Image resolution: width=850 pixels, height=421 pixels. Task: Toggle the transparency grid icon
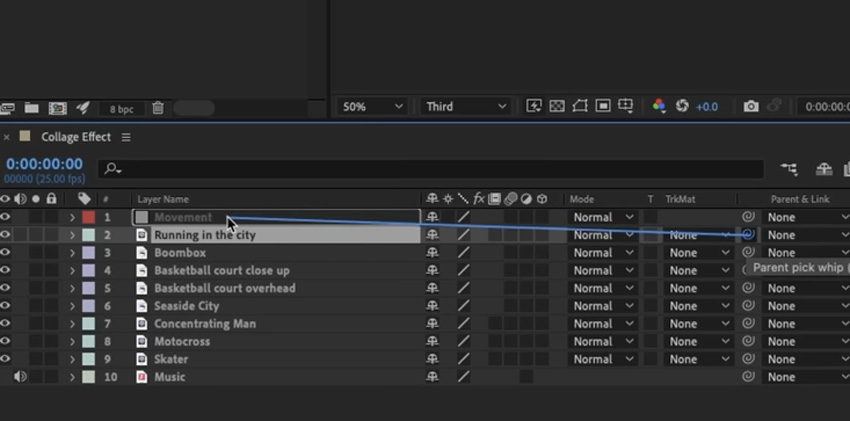coord(557,106)
